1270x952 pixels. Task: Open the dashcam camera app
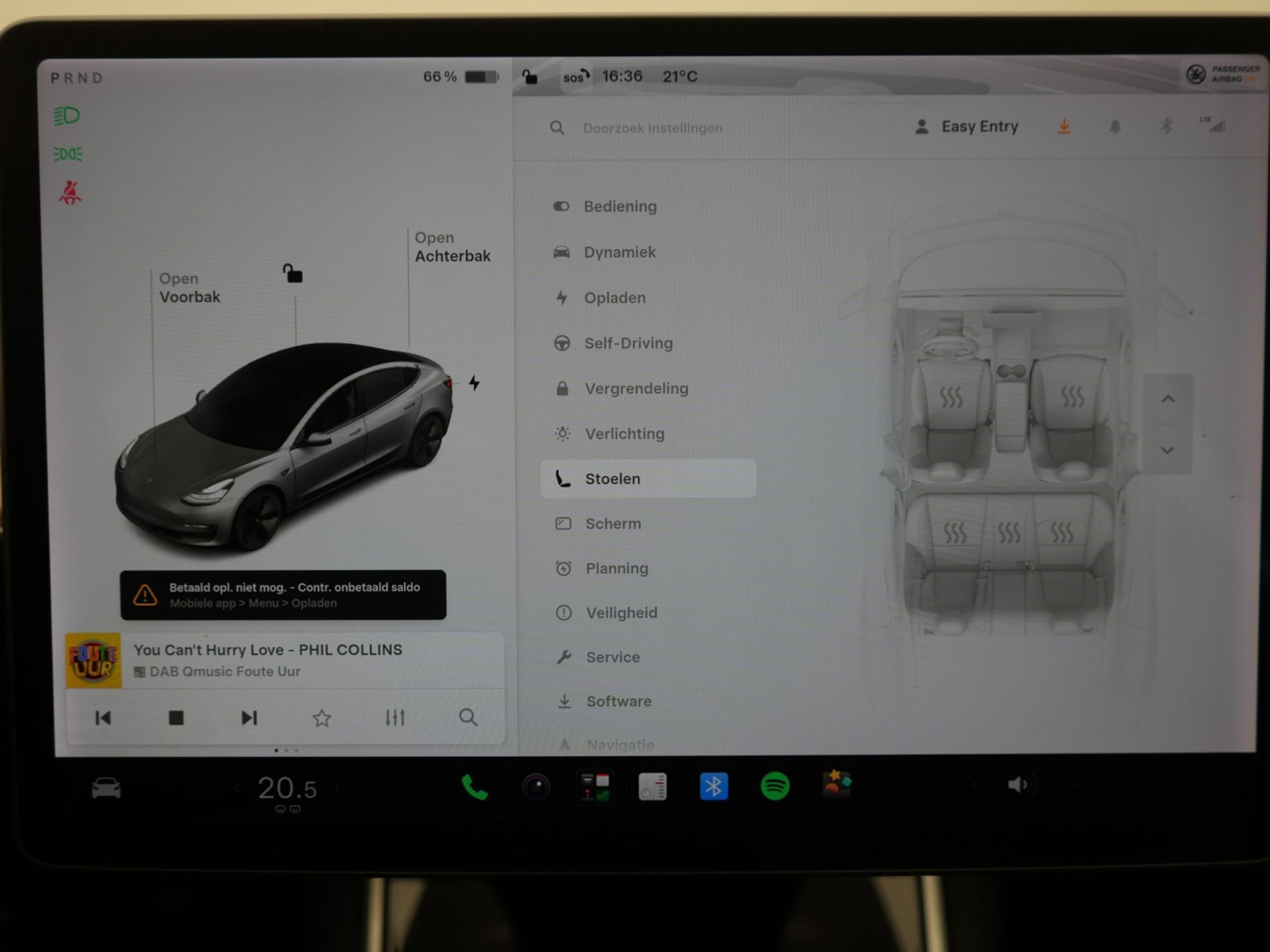(536, 787)
